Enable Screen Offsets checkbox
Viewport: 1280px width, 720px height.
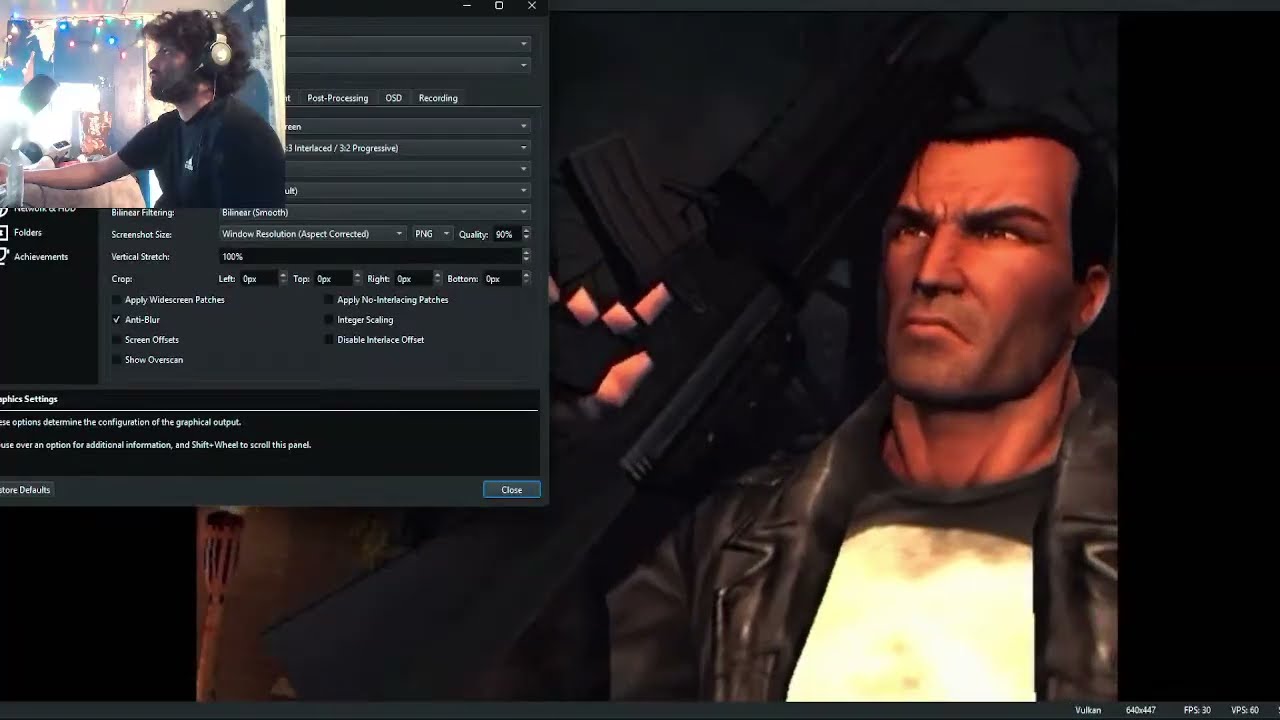117,340
